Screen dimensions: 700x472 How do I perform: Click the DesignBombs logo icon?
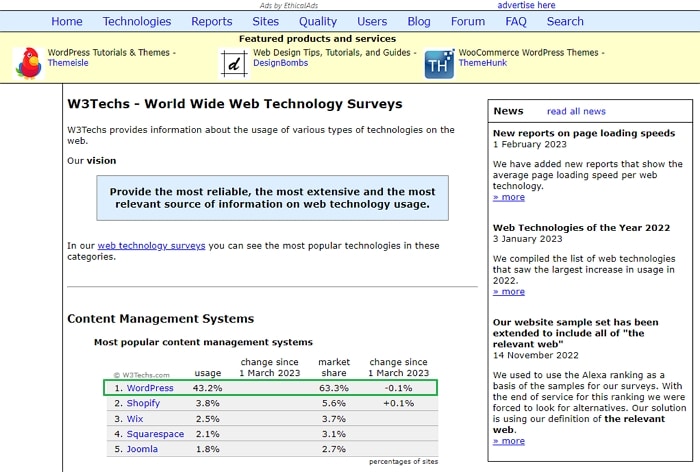coord(234,63)
